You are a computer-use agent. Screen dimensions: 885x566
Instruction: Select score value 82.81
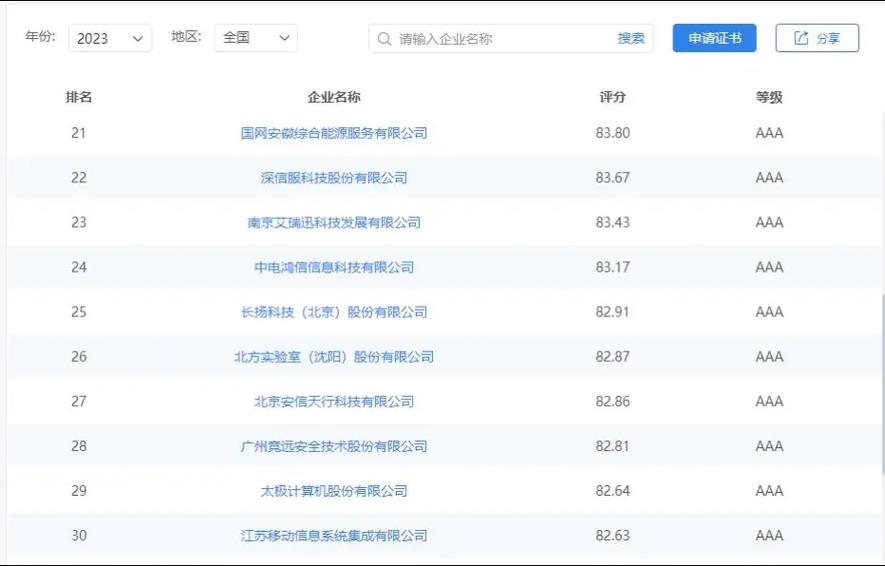[612, 446]
